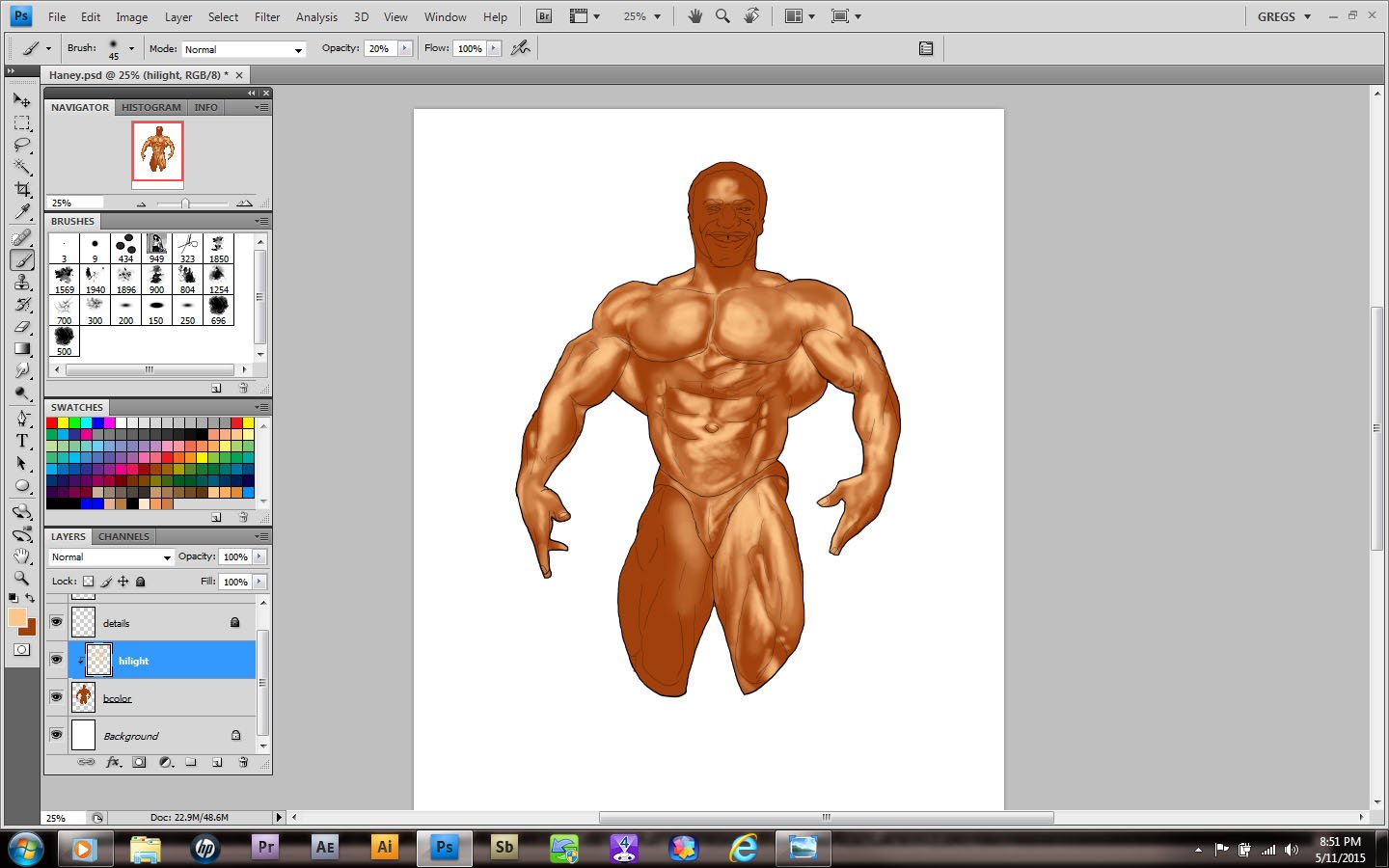Hide the Background layer visibility eye
The image size is (1389, 868).
coord(56,735)
